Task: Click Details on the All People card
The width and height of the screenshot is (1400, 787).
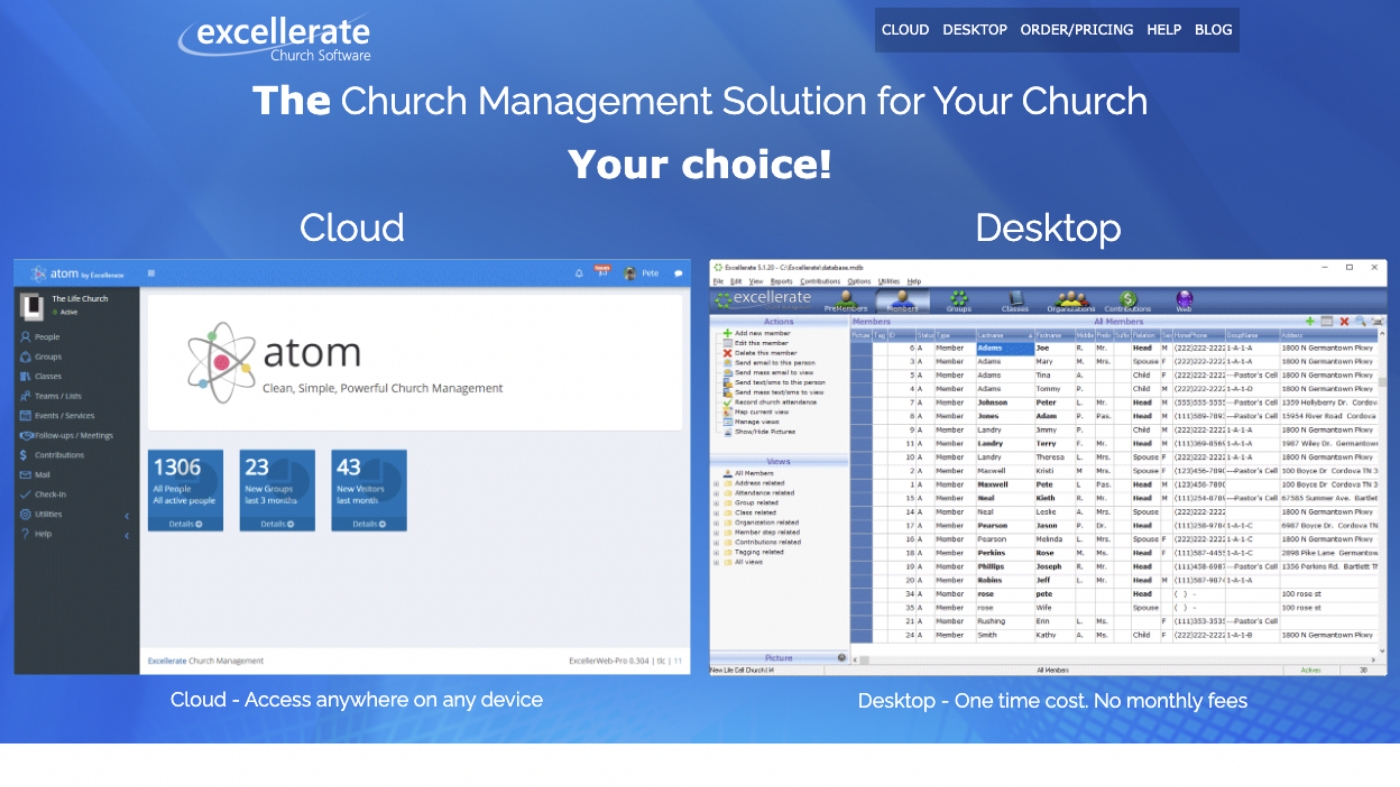Action: tap(185, 524)
